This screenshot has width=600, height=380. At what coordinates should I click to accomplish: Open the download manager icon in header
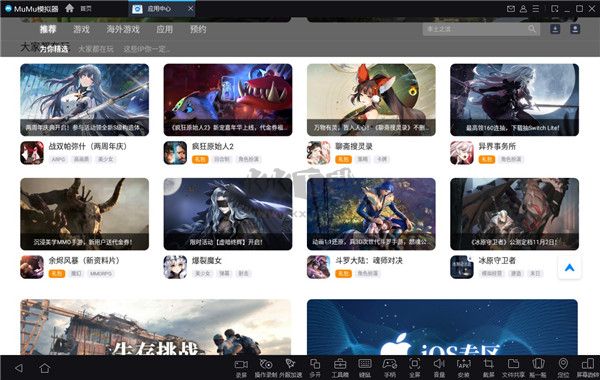coord(555,29)
